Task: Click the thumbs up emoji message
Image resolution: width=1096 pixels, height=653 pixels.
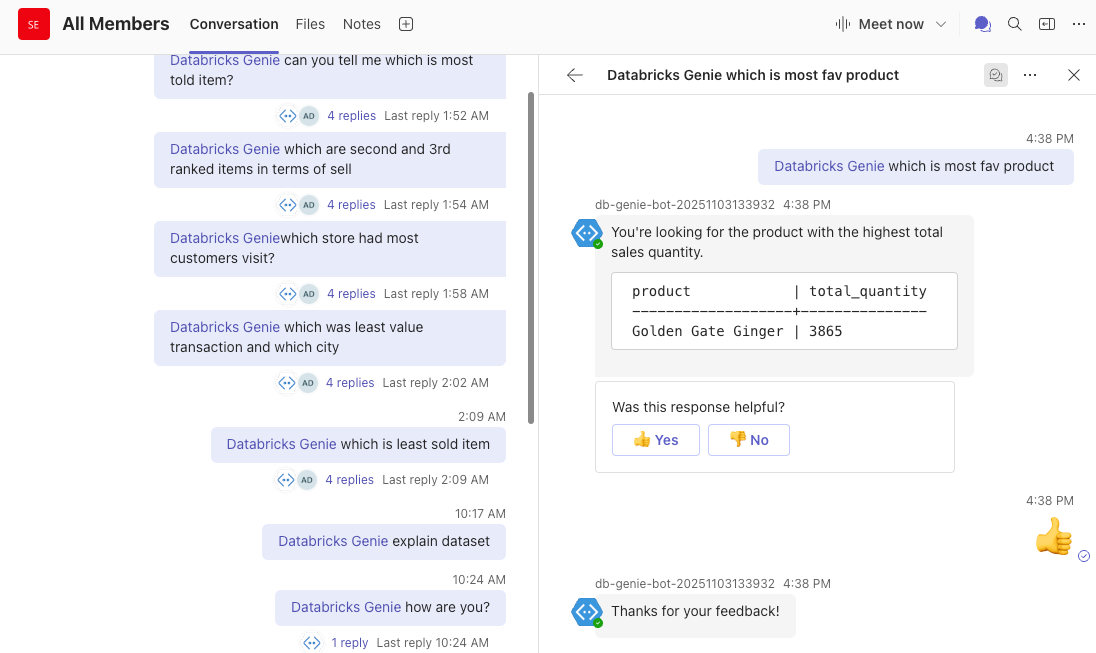Action: click(1053, 536)
